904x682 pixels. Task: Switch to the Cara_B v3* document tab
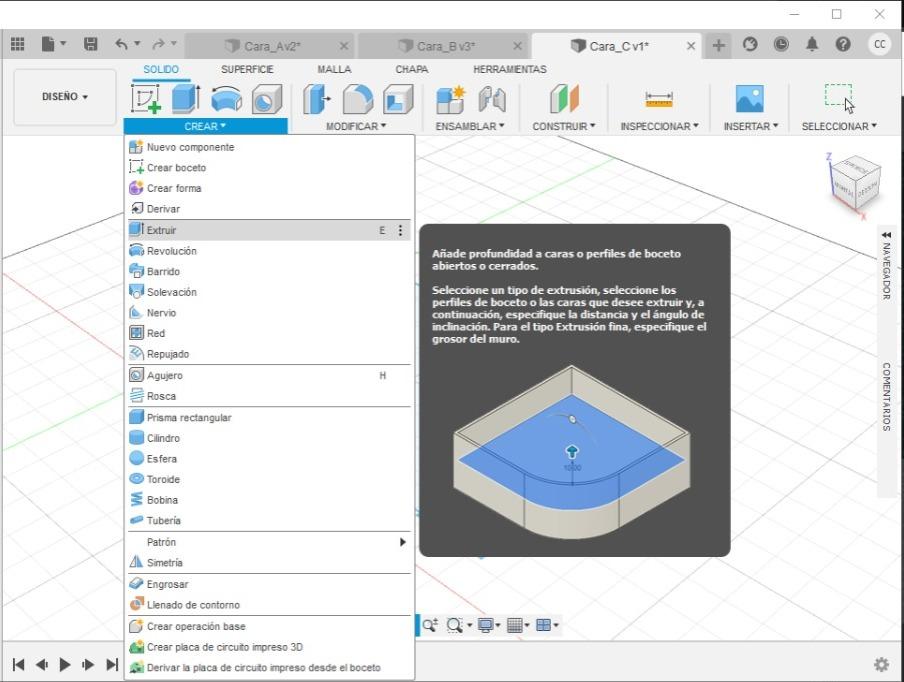pyautogui.click(x=444, y=46)
